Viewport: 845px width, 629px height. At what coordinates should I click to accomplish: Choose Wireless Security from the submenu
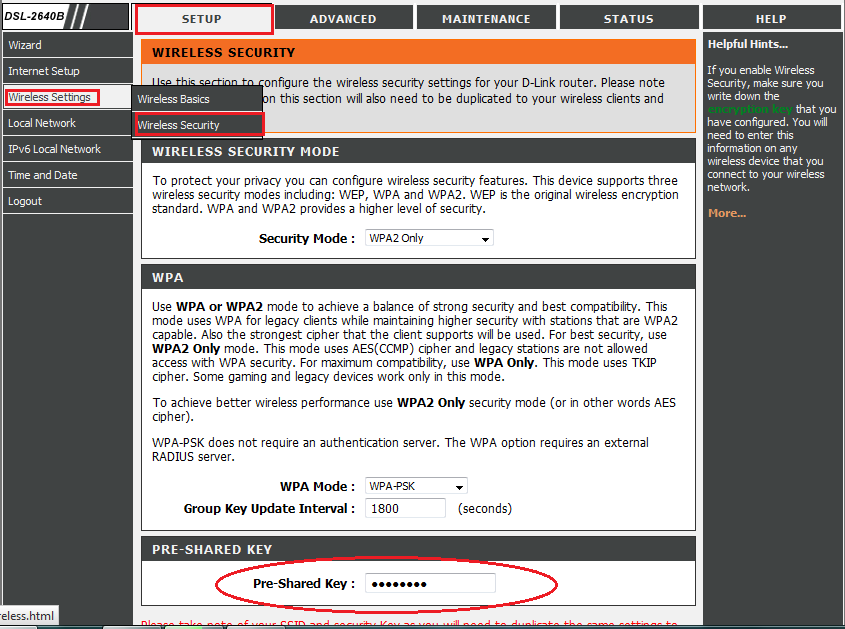[179, 125]
